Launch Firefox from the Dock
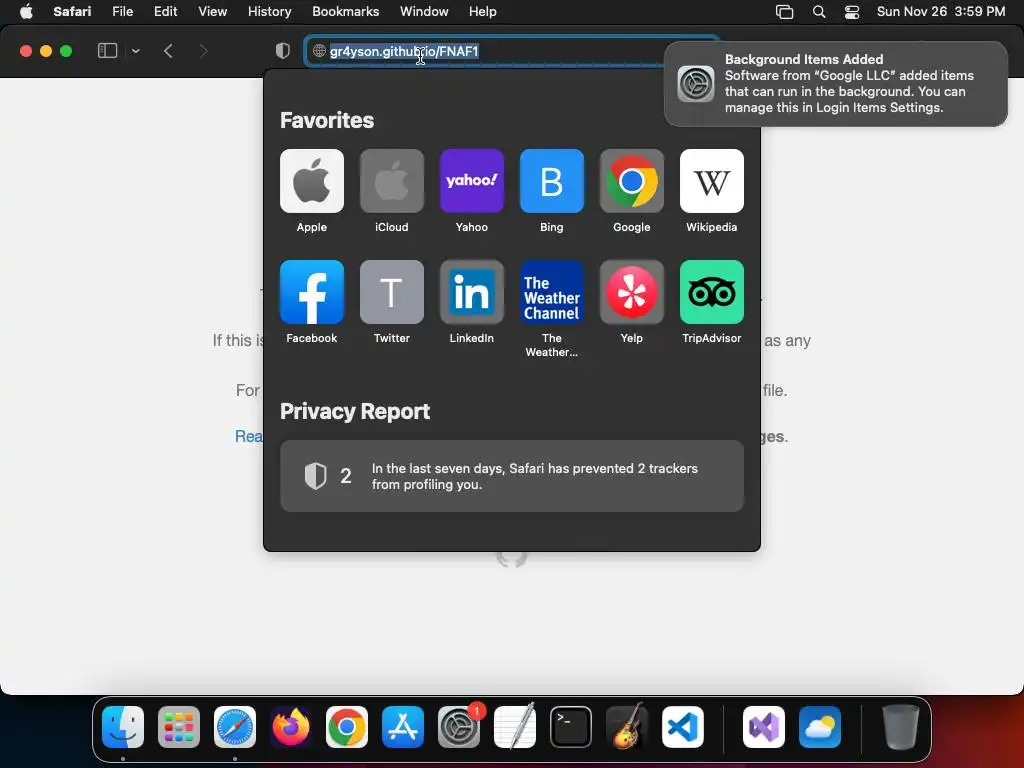Viewport: 1024px width, 768px height. 291,727
